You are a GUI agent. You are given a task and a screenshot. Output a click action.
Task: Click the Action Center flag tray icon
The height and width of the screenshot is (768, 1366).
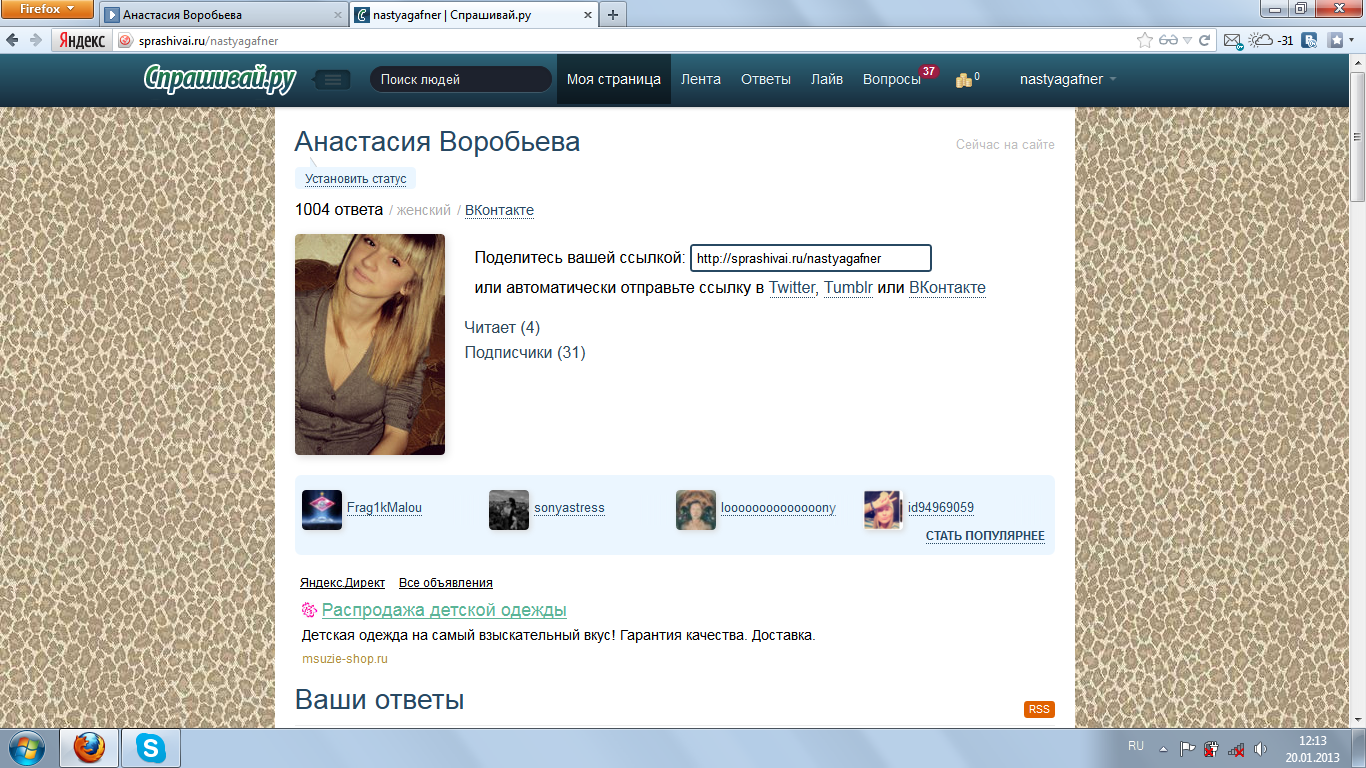tap(1187, 748)
